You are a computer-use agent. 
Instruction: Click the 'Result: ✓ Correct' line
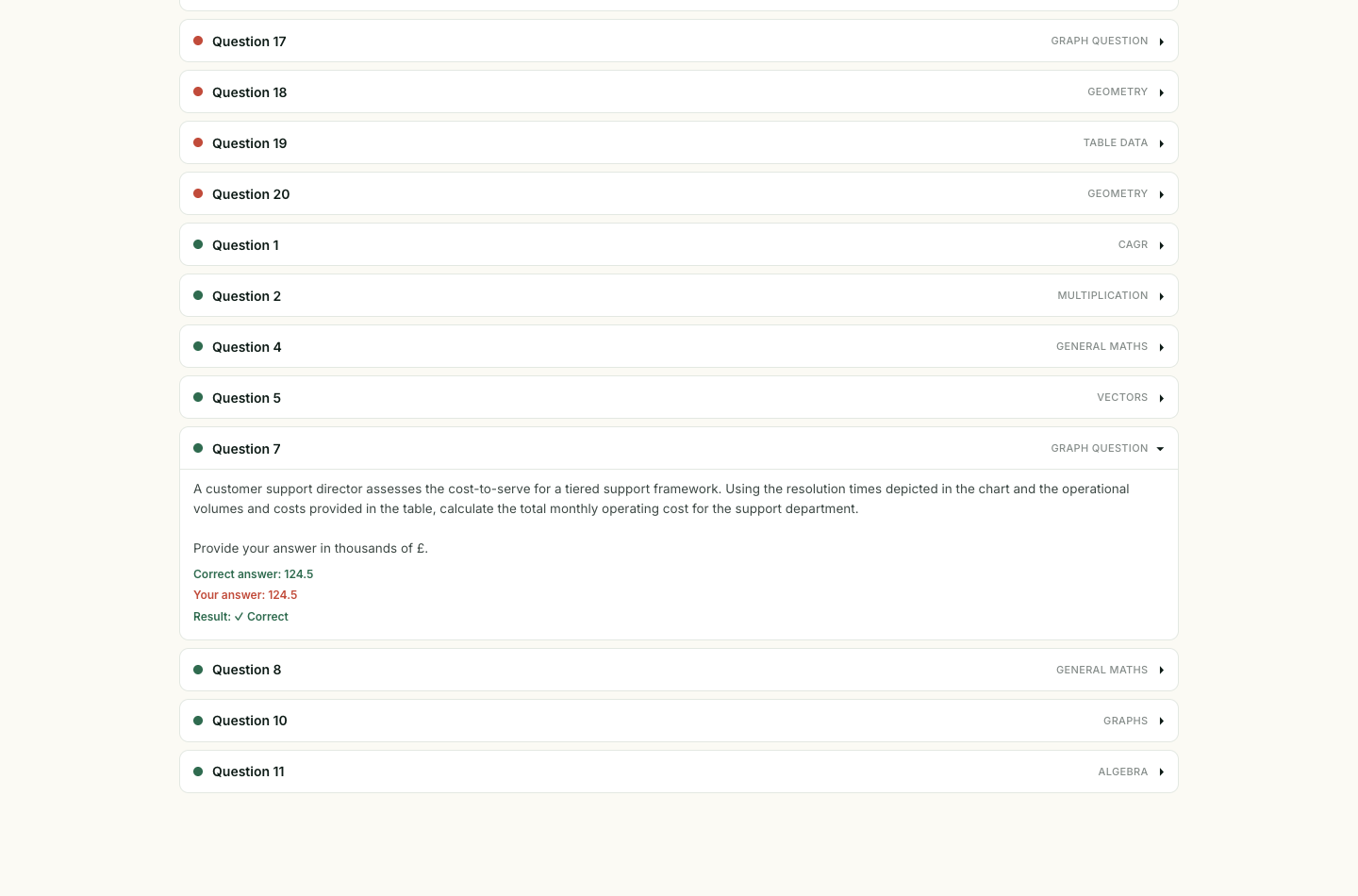coord(240,616)
